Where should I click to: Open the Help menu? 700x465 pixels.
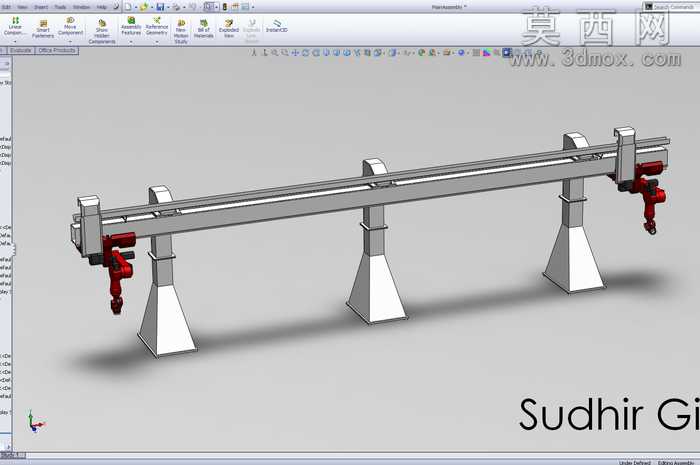click(x=102, y=7)
